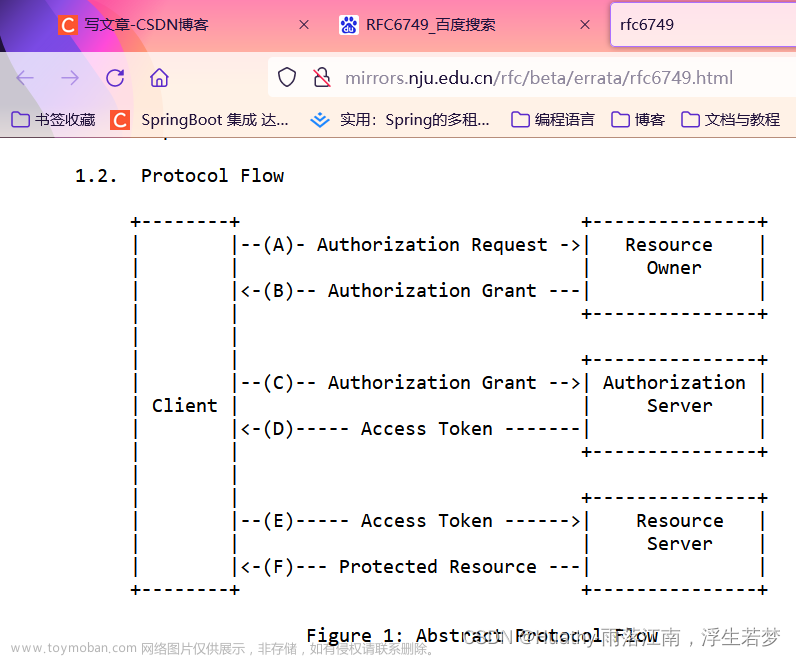Open the tracking protection shield icon
This screenshot has width=796, height=657.
[287, 78]
